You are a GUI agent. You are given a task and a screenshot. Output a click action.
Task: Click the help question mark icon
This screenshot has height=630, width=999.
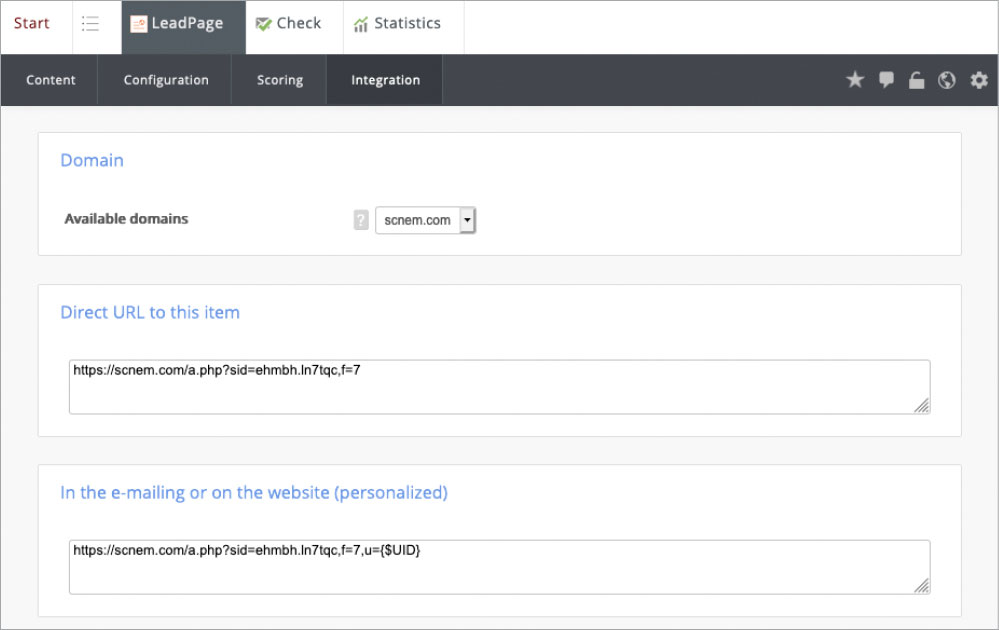(361, 220)
